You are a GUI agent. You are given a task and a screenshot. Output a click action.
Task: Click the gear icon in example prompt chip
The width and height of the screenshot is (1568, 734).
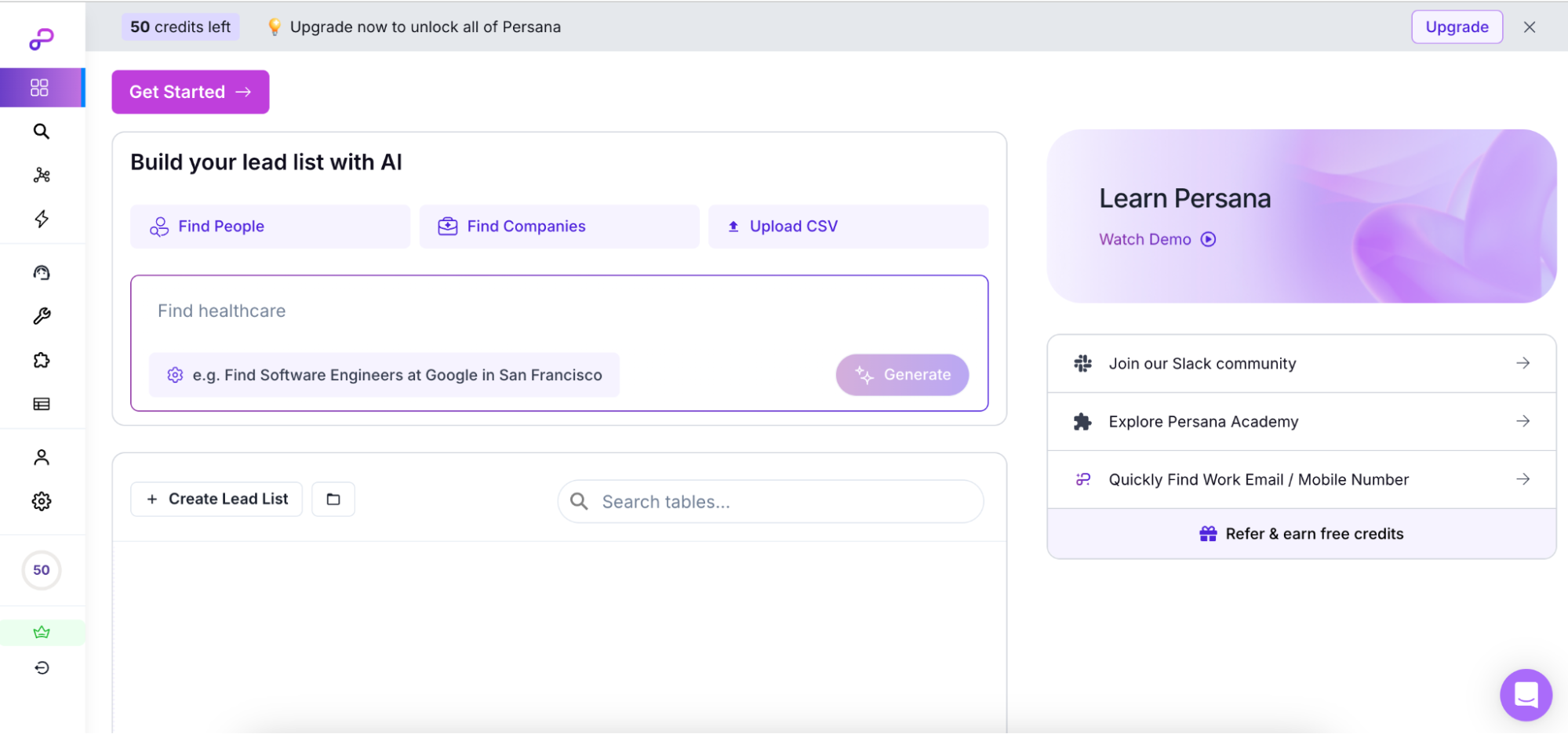175,375
